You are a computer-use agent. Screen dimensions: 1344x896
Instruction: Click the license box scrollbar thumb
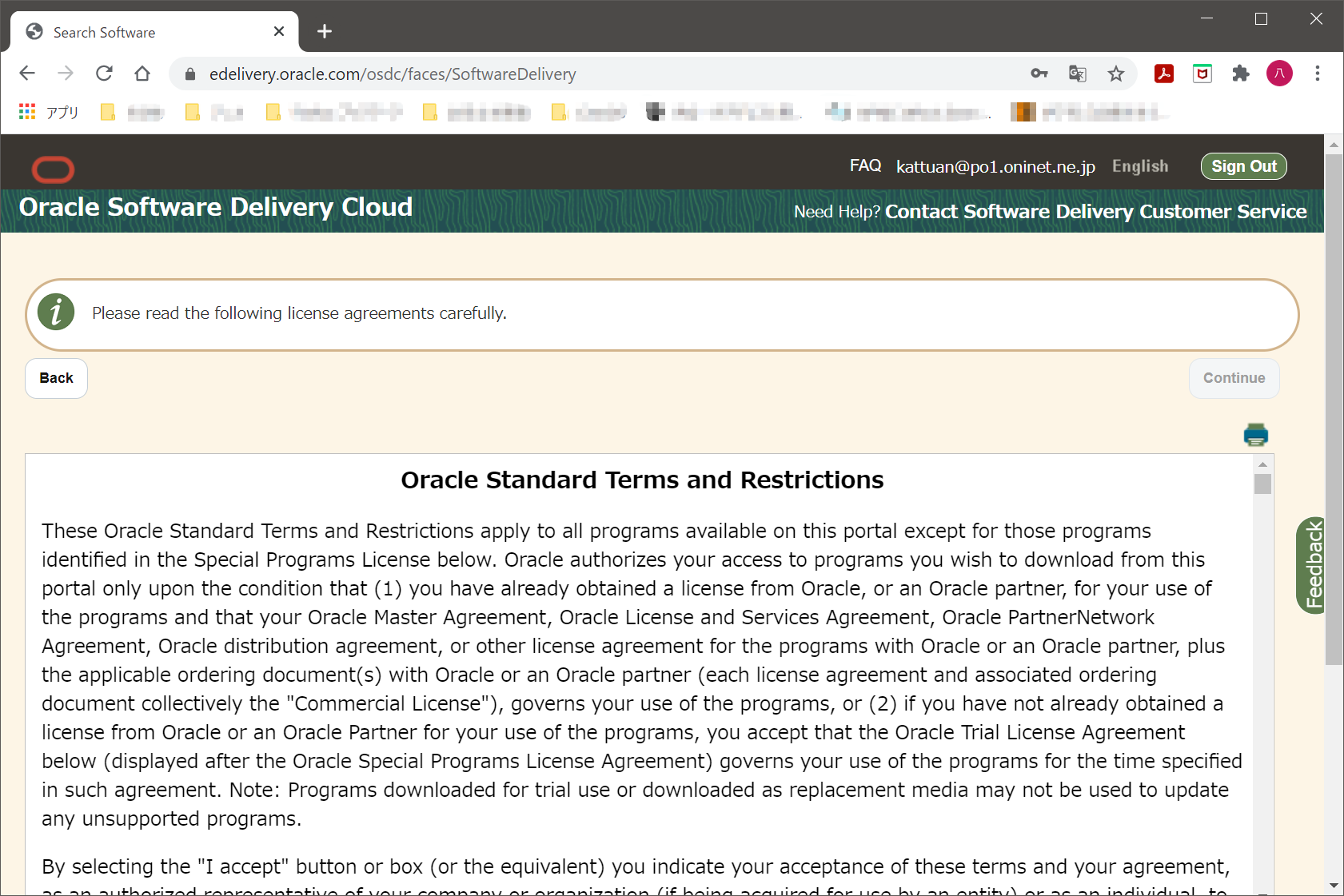coord(1262,484)
